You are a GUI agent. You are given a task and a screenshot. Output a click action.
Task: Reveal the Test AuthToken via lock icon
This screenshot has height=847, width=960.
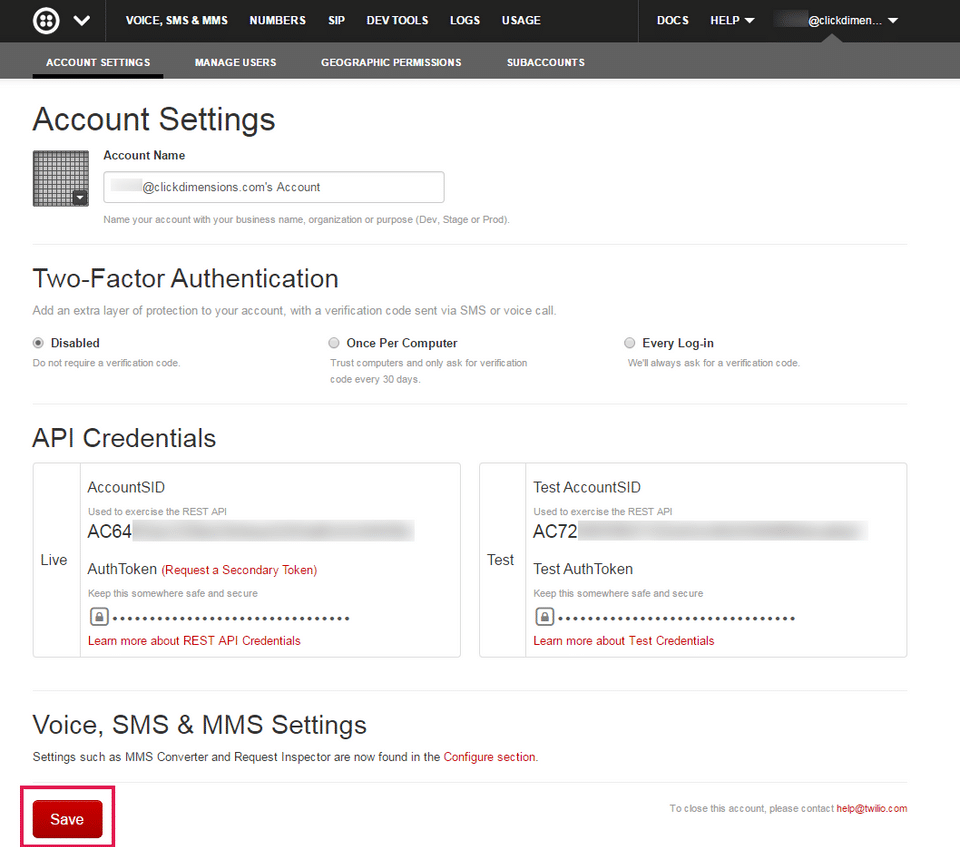point(544,616)
